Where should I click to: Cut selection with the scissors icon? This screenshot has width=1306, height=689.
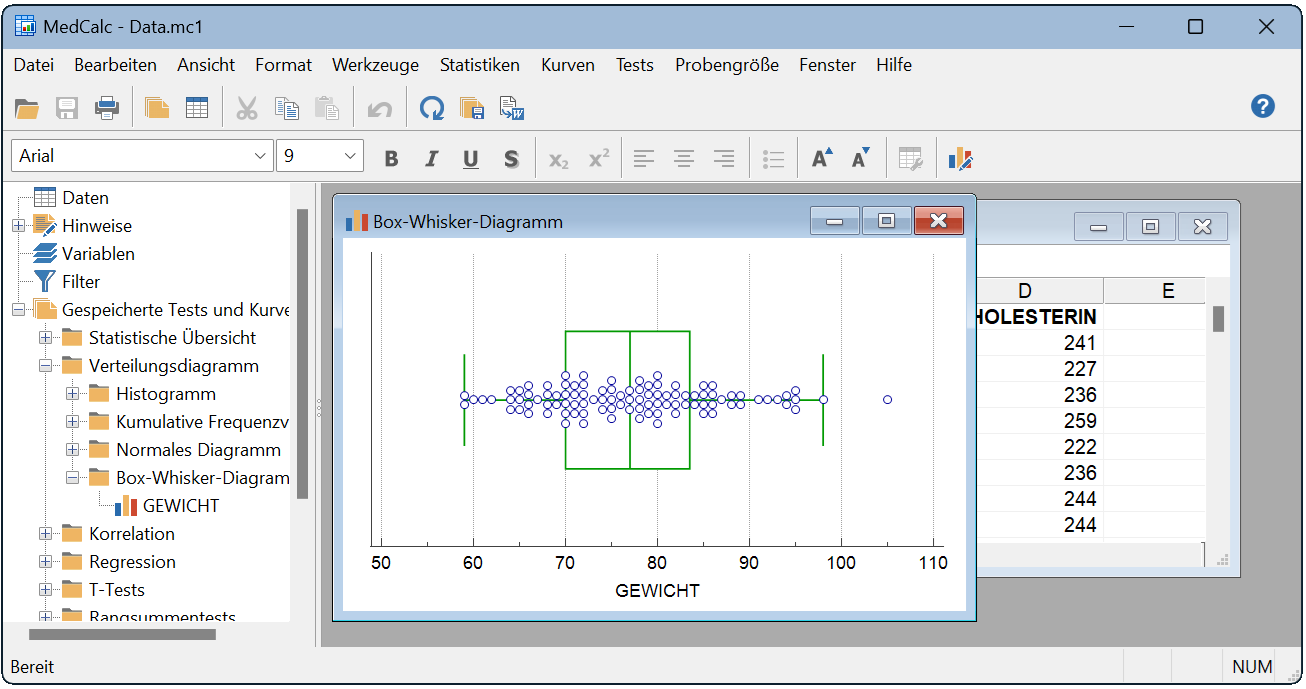click(247, 108)
